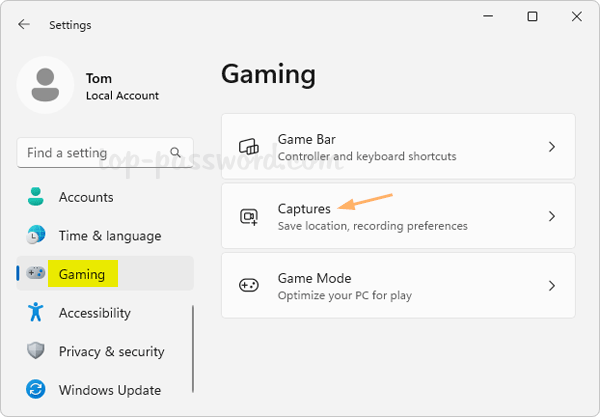600x417 pixels.
Task: Click the Game Mode controller icon
Action: click(248, 286)
